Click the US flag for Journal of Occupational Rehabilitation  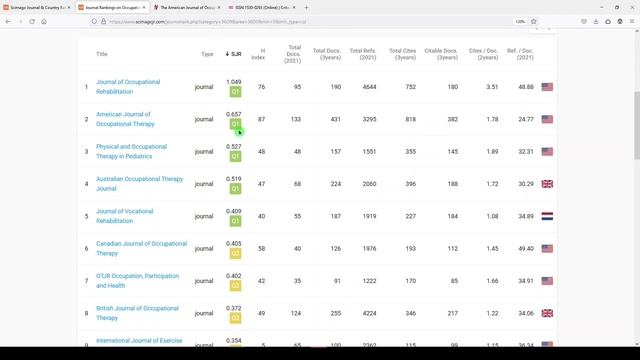547,87
